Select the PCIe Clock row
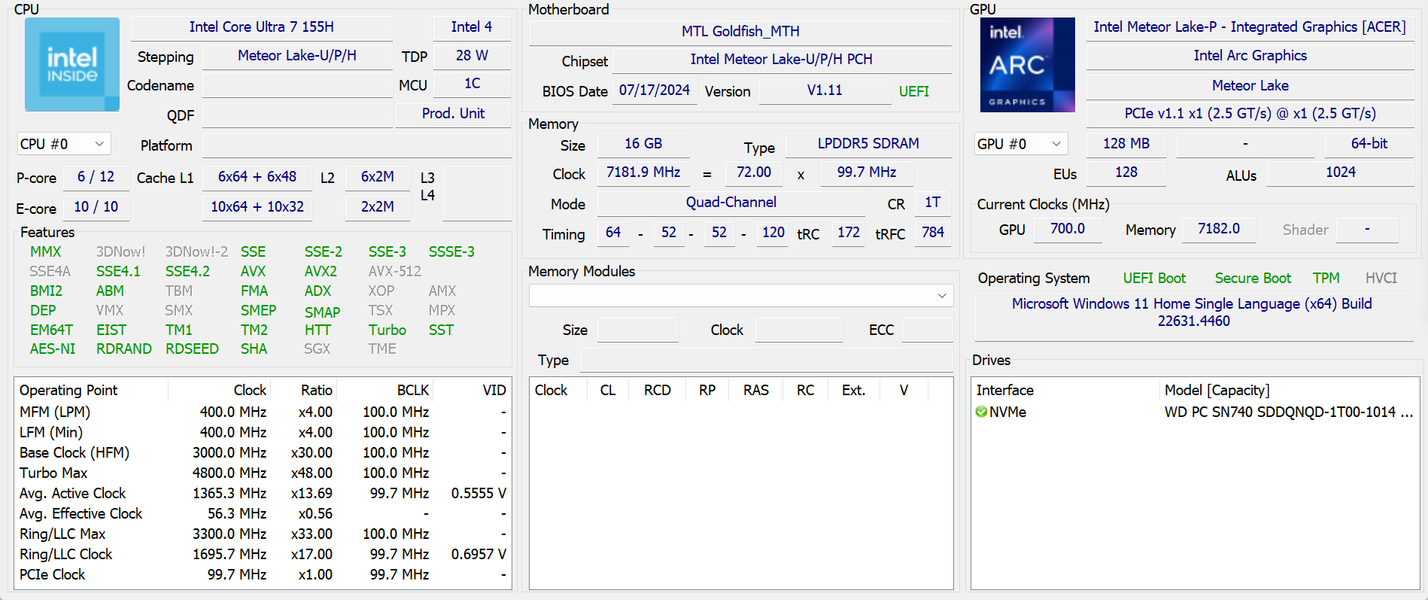The width and height of the screenshot is (1428, 600). [263, 575]
